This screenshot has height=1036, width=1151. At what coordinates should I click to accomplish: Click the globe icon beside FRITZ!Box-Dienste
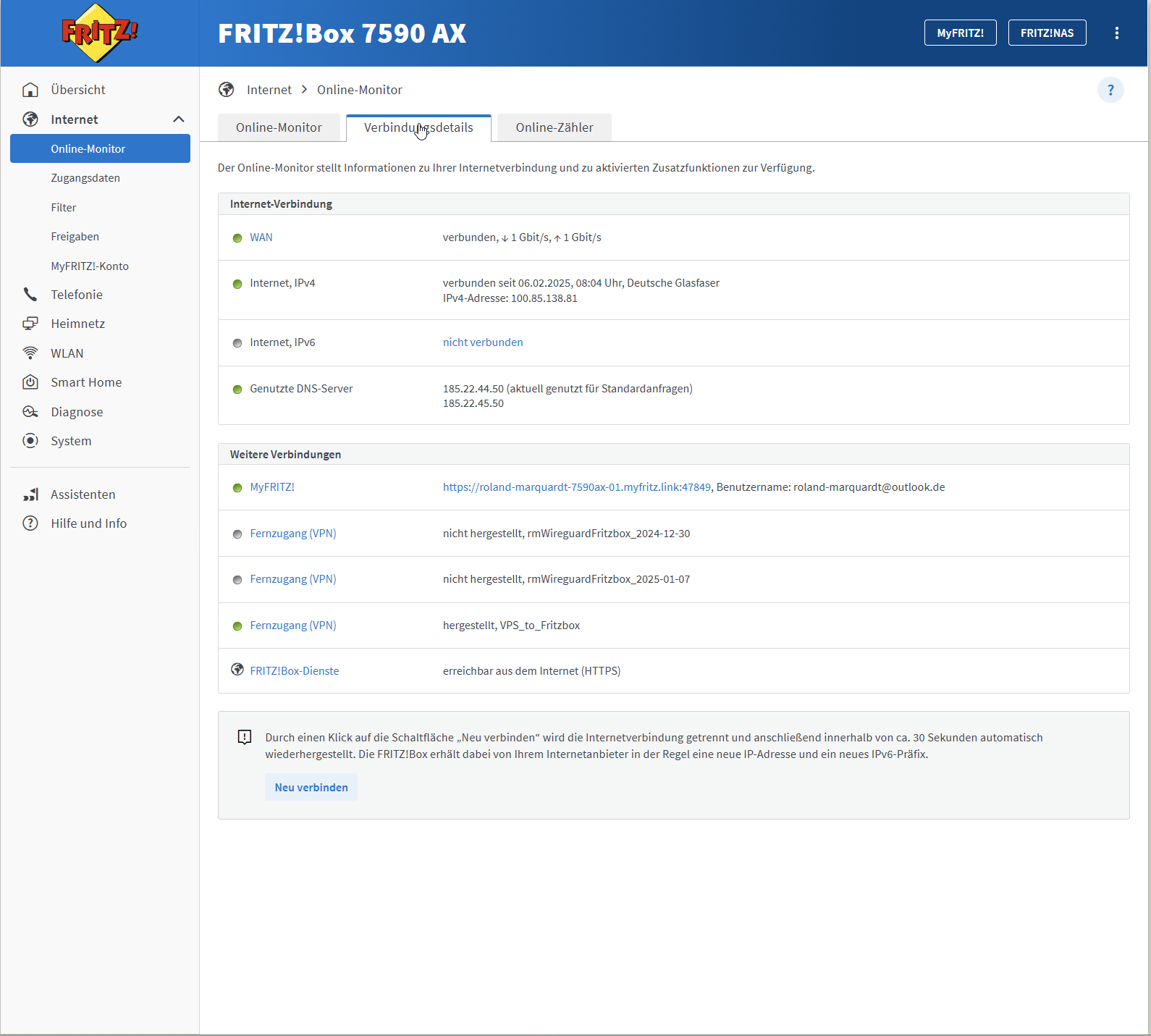click(237, 670)
